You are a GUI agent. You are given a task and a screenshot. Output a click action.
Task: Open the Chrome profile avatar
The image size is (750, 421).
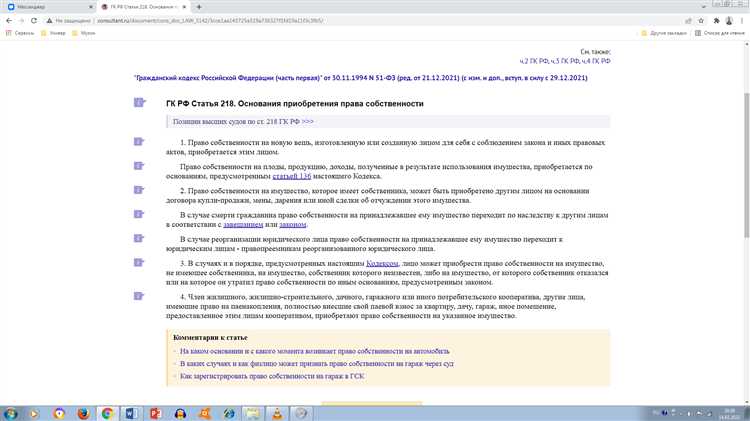coord(729,21)
